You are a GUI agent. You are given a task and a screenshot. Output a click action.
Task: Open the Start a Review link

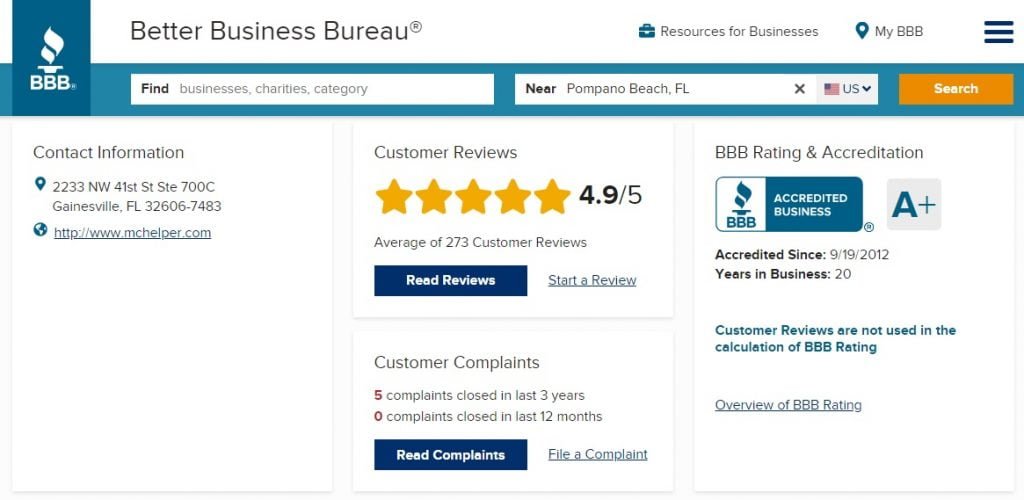pos(592,281)
